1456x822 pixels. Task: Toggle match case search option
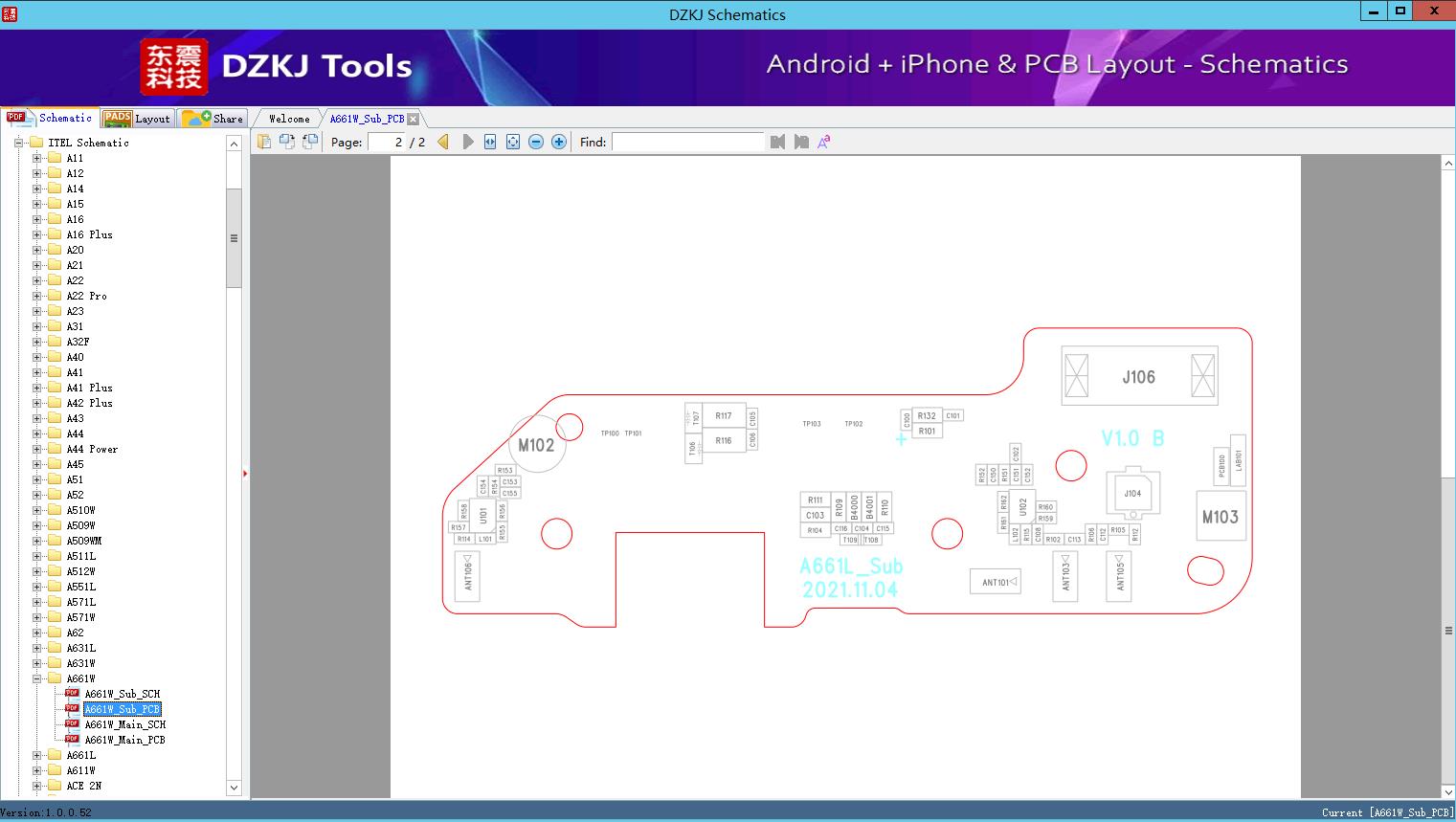(824, 142)
